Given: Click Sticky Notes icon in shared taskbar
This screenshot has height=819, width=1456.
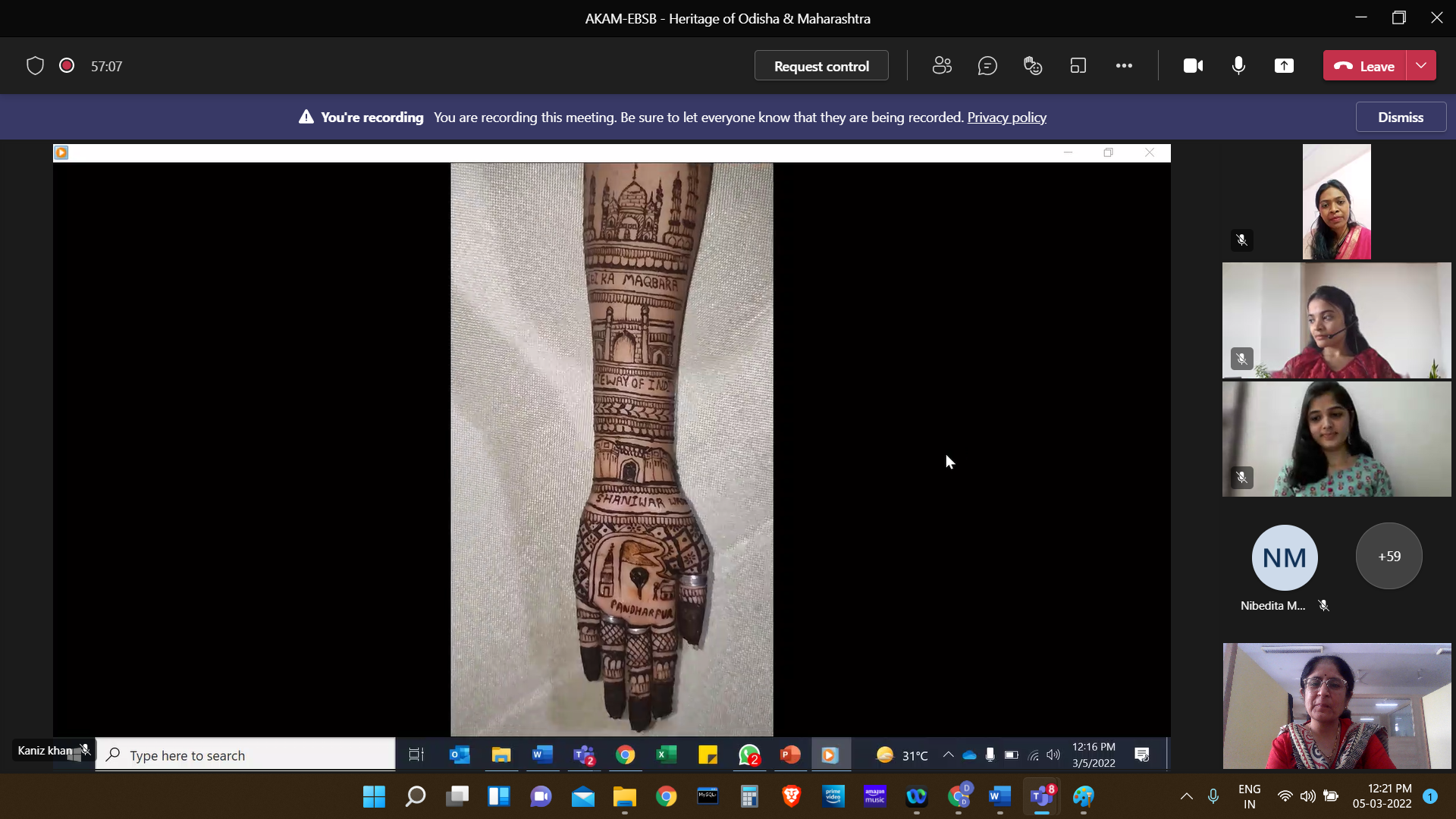Looking at the screenshot, I should (708, 755).
